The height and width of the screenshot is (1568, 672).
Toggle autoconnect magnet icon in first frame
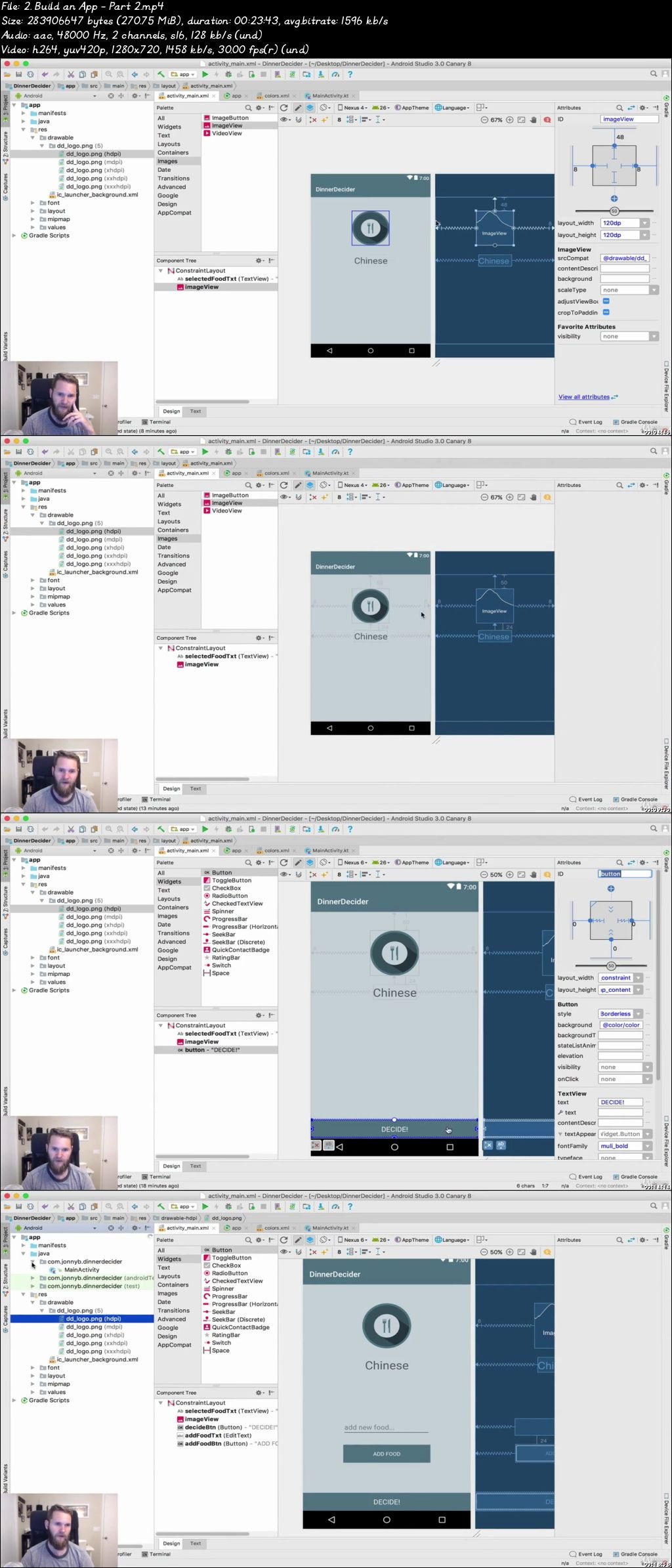(299, 120)
